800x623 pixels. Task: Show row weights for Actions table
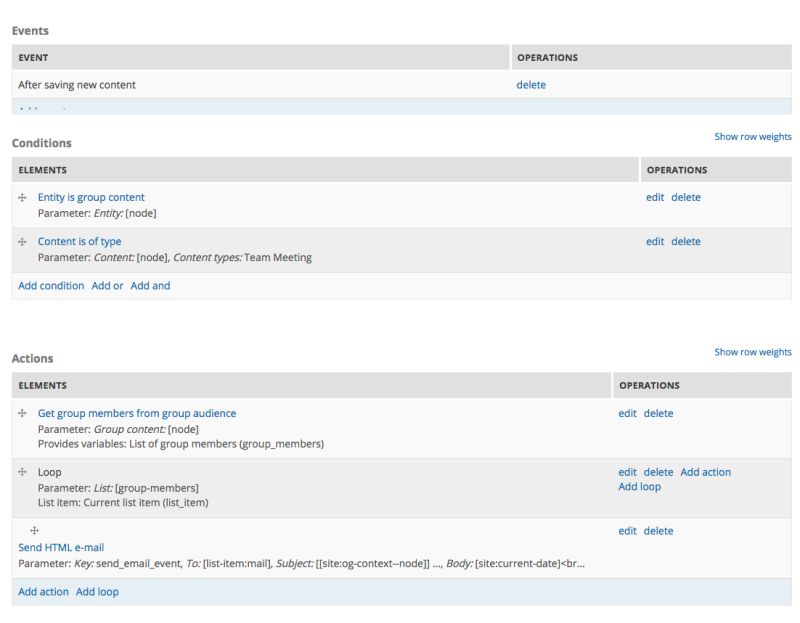pos(752,352)
